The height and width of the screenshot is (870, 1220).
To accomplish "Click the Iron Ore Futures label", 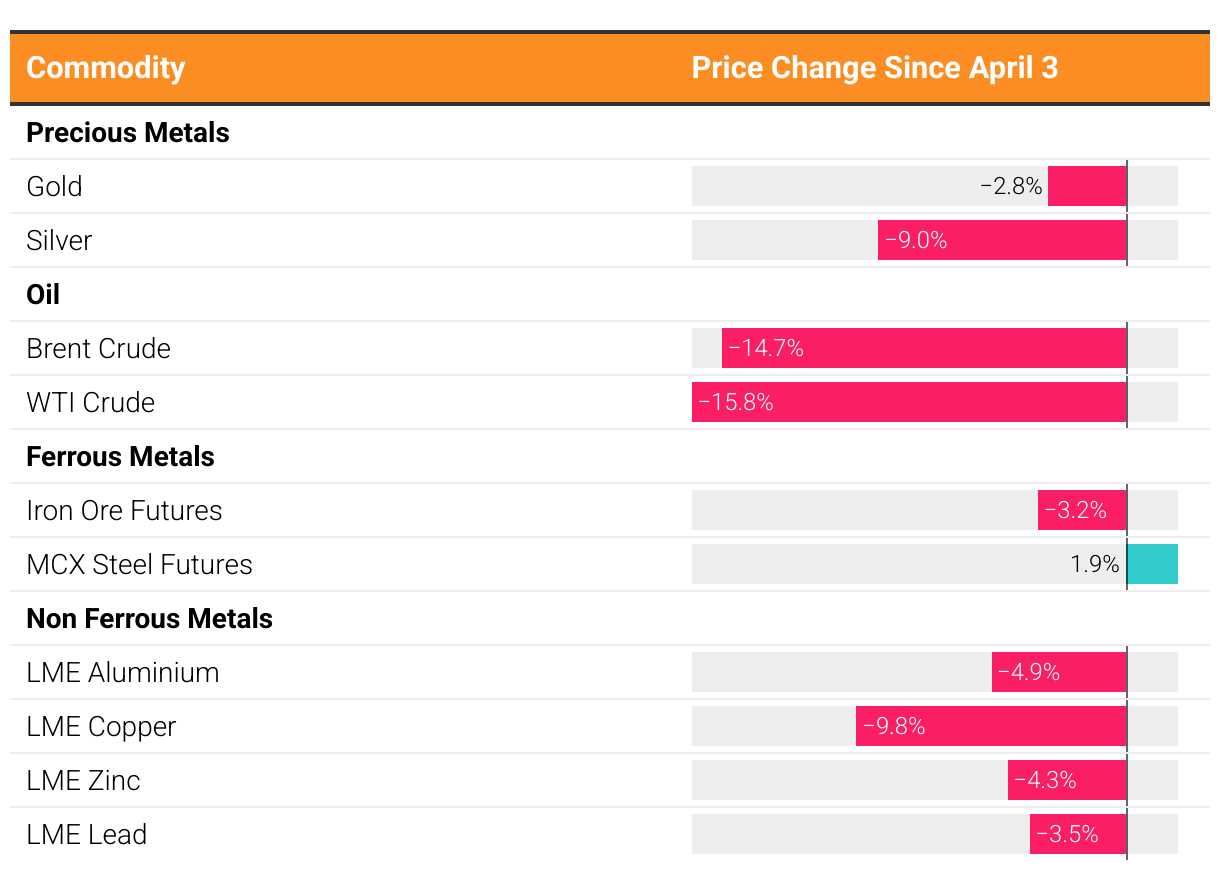I will pos(124,511).
